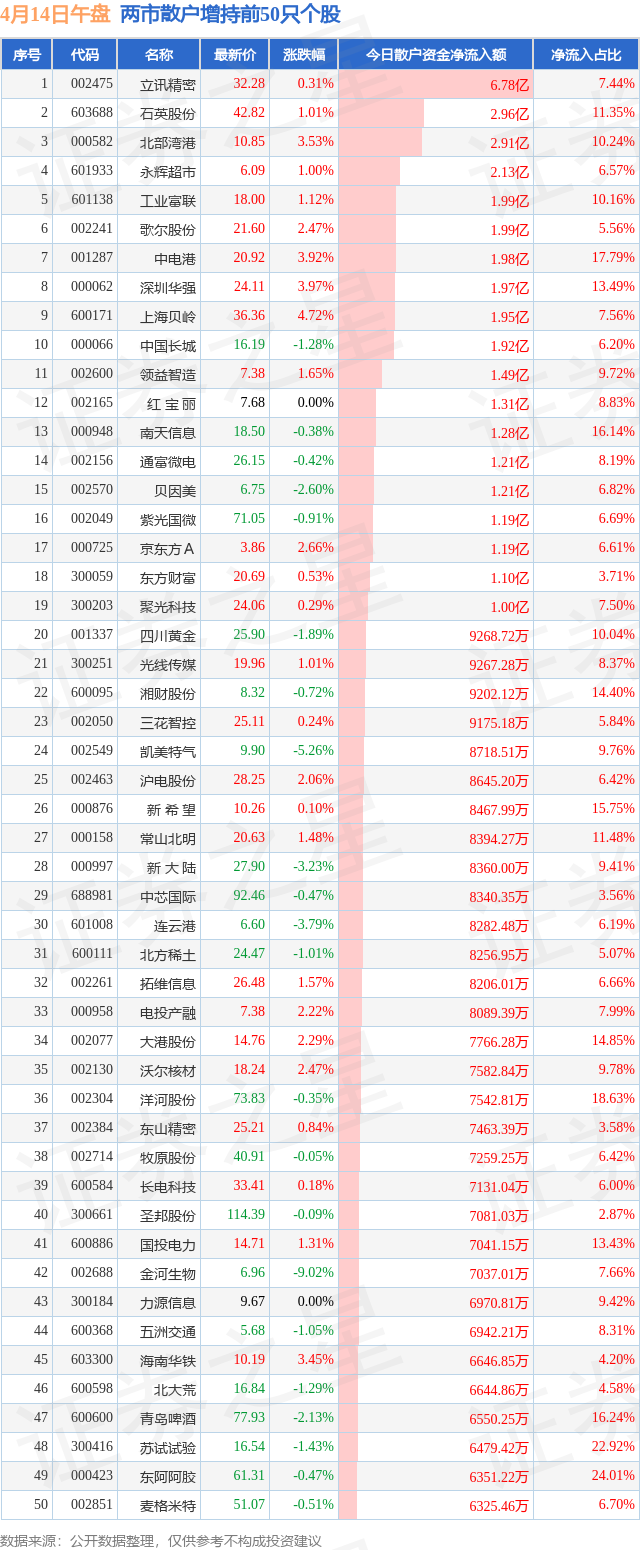Click the title text 两市散户增持前50只个股

pos(230,15)
